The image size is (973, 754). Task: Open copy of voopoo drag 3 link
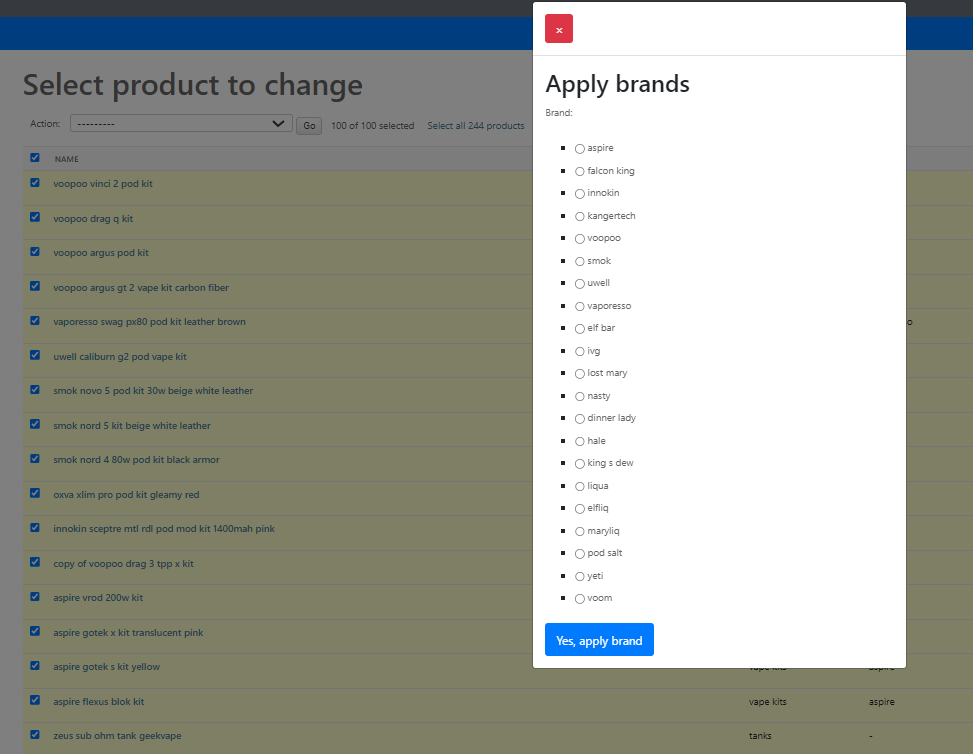point(123,563)
